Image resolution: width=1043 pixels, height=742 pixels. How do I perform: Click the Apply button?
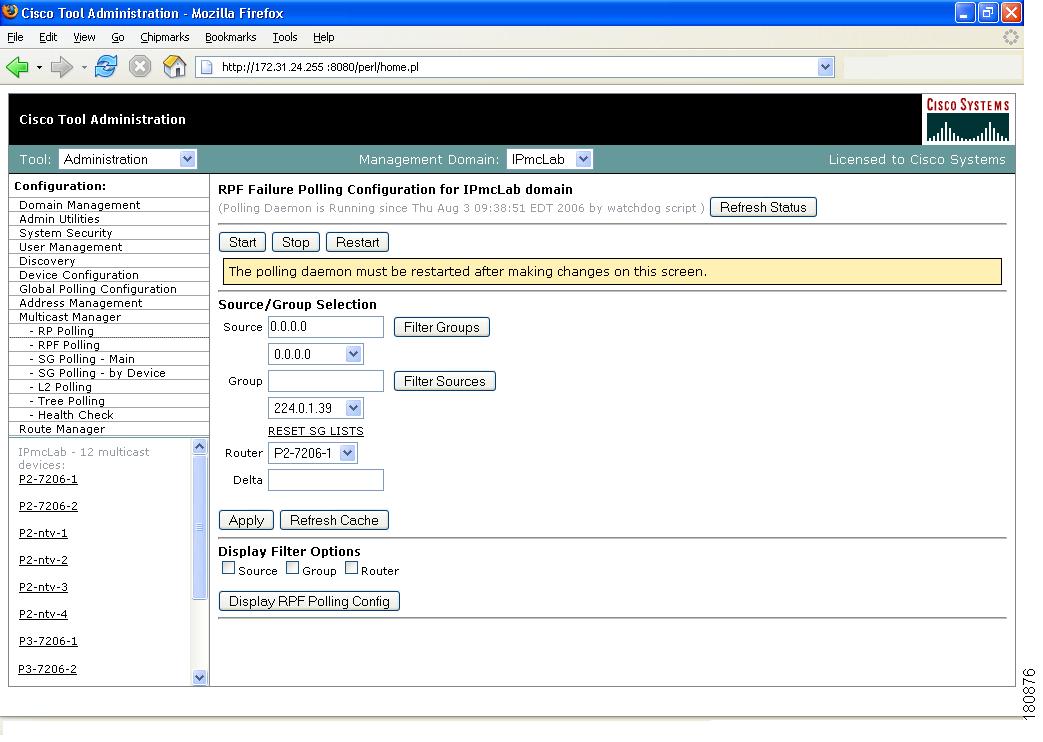(246, 520)
